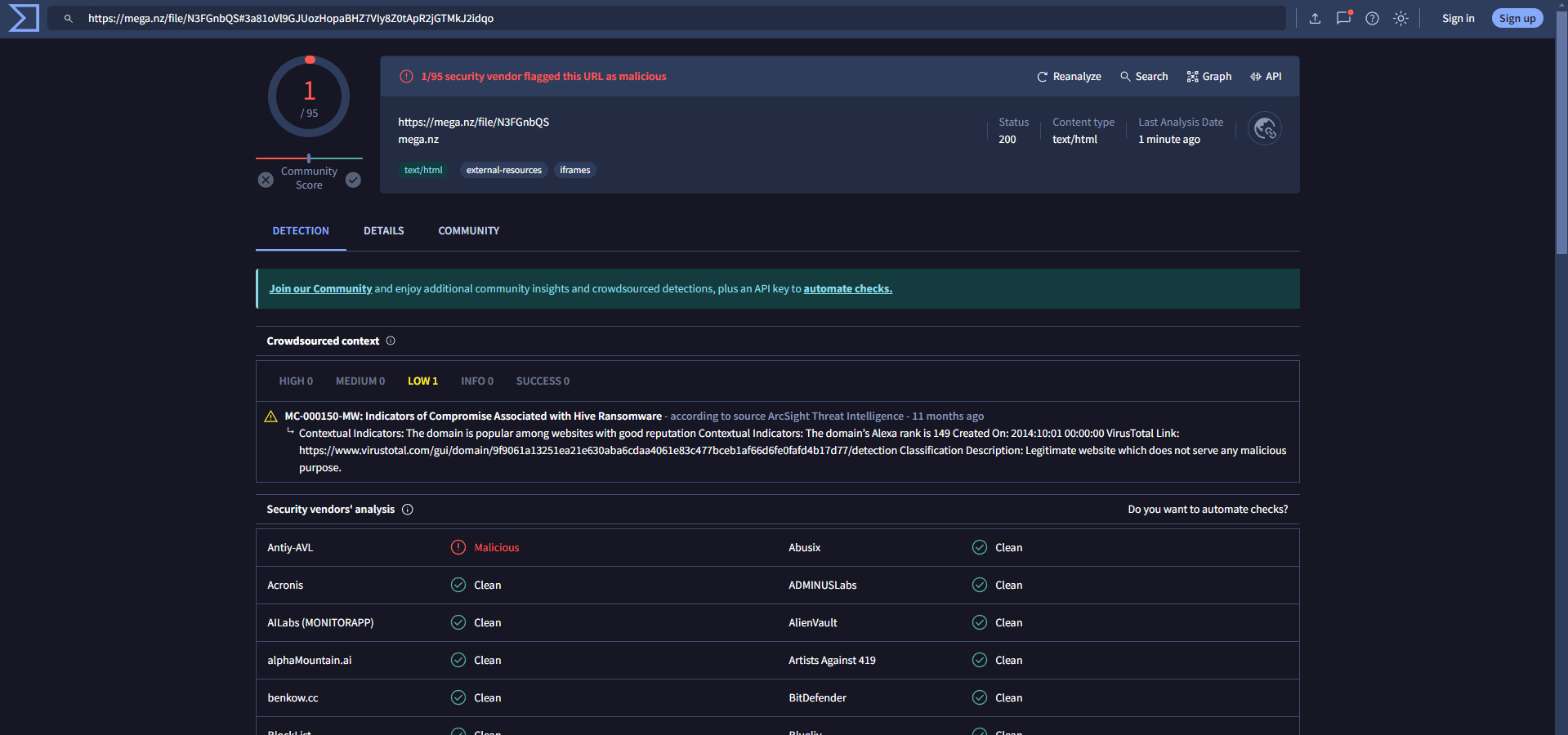1568x735 pixels.
Task: Click the Clean check icon for alphaMountain.ai
Action: (x=458, y=660)
